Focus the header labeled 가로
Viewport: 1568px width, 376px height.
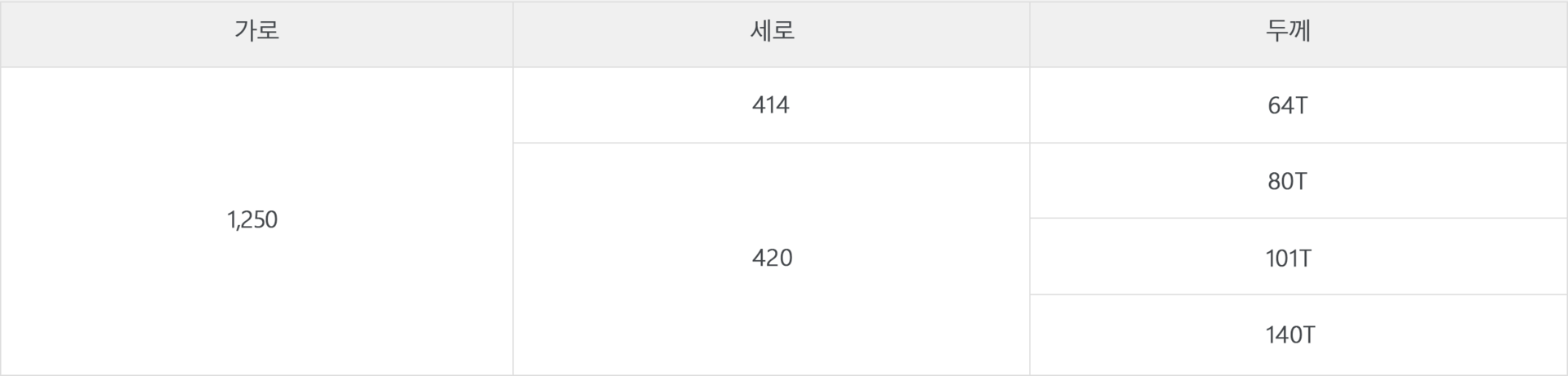coord(256,32)
